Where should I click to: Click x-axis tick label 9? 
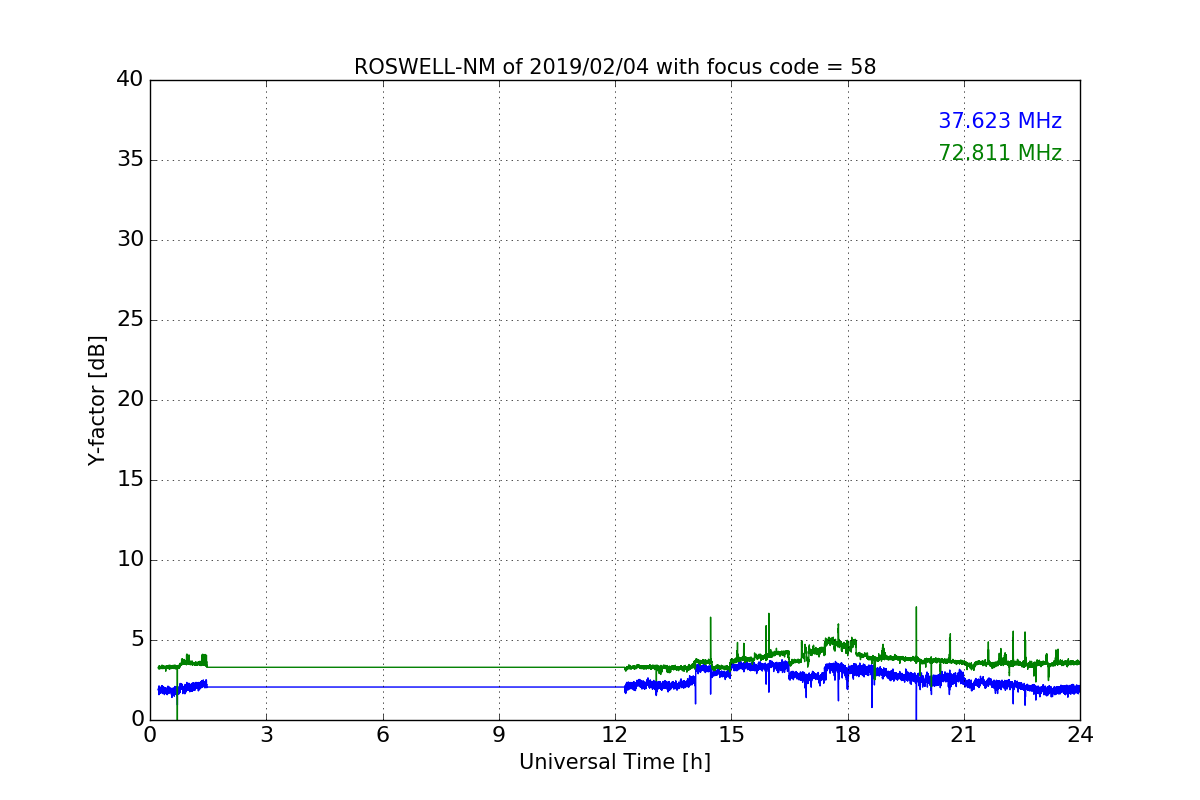(499, 735)
